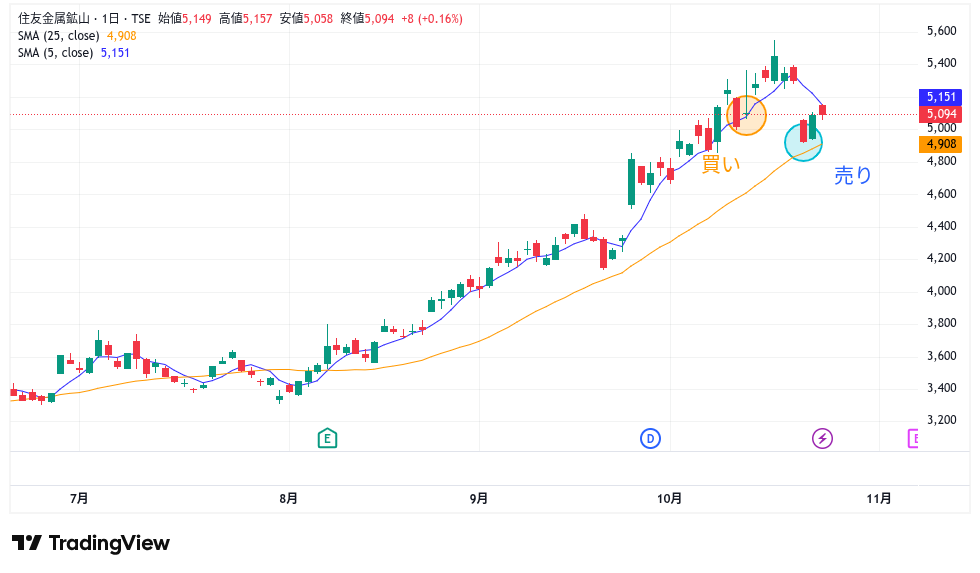Select the SMA (5, close) indicator legend
Viewport: 980px width, 573px height.
(x=55, y=53)
